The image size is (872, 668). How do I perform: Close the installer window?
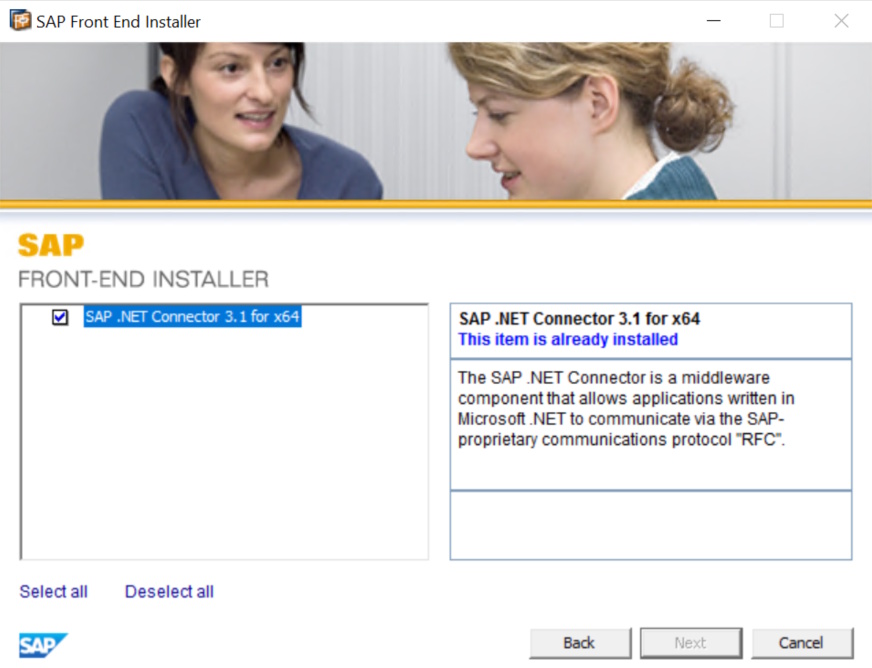pos(841,21)
